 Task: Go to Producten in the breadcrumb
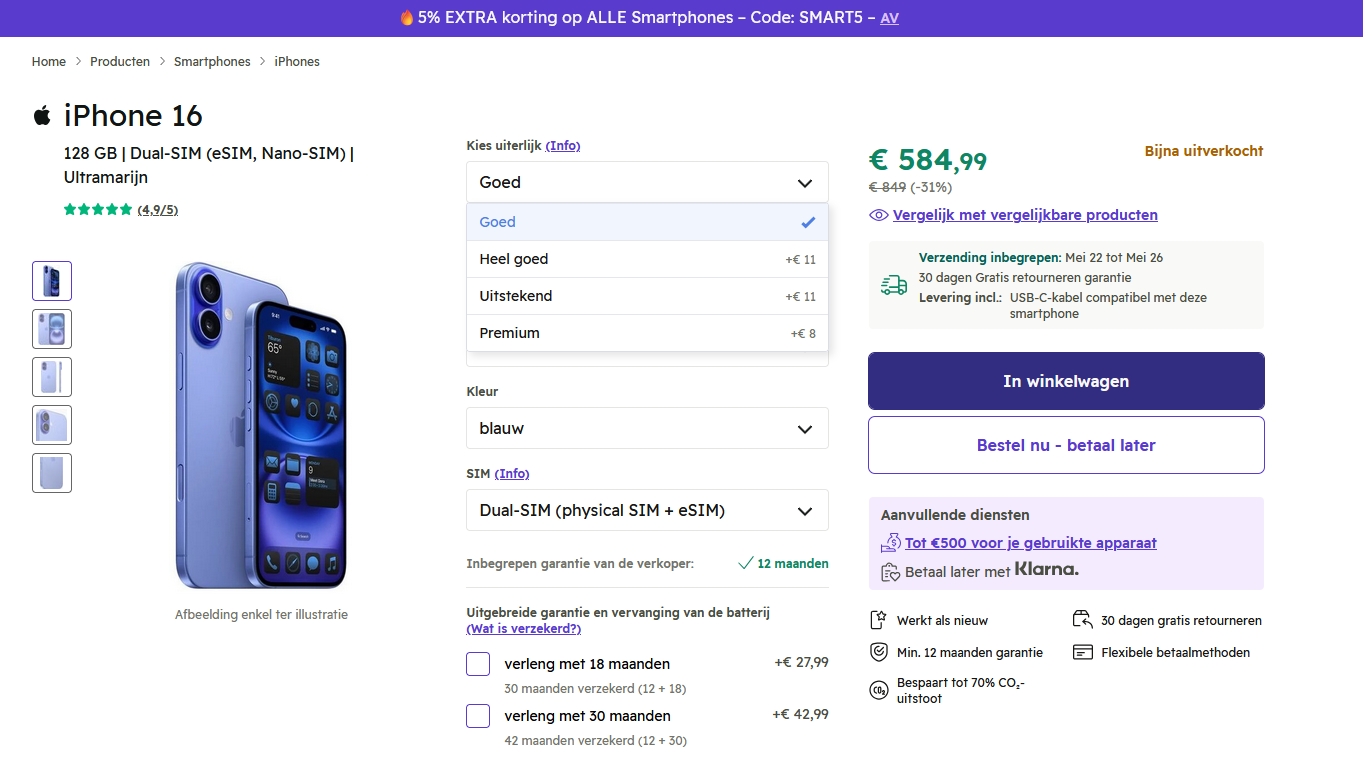click(120, 62)
